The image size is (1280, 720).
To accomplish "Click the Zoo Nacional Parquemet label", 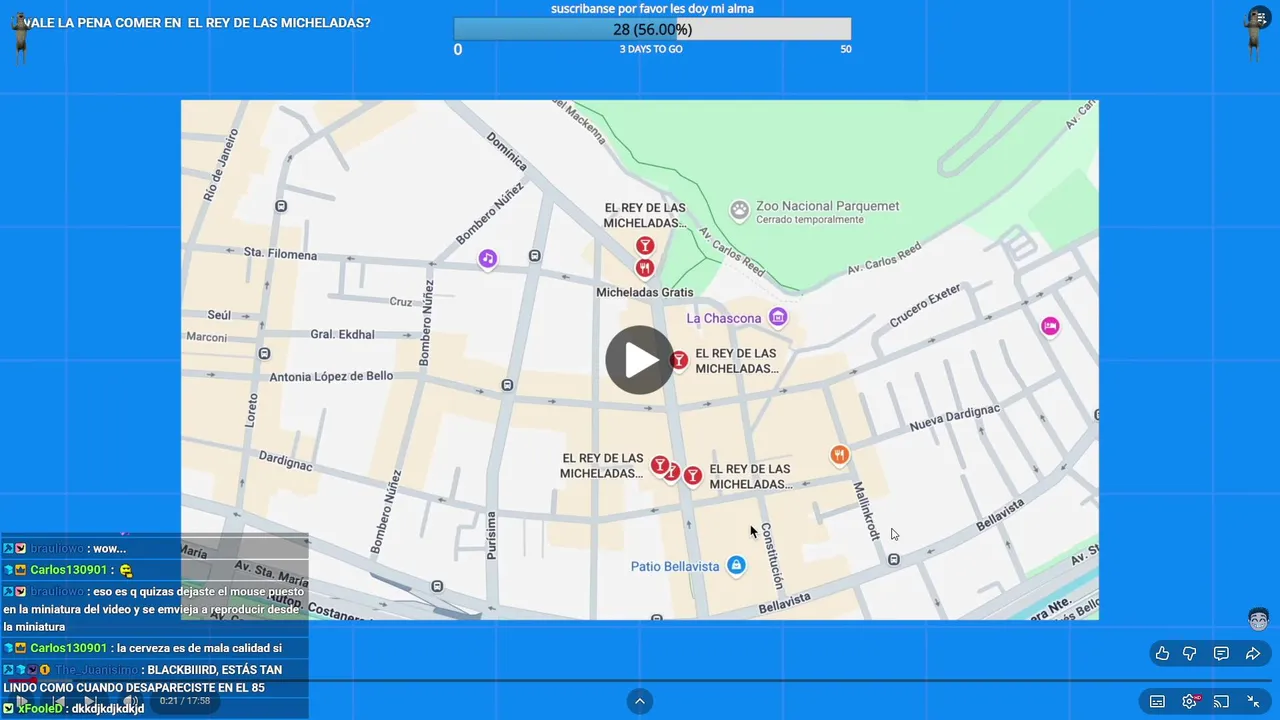I will click(828, 206).
